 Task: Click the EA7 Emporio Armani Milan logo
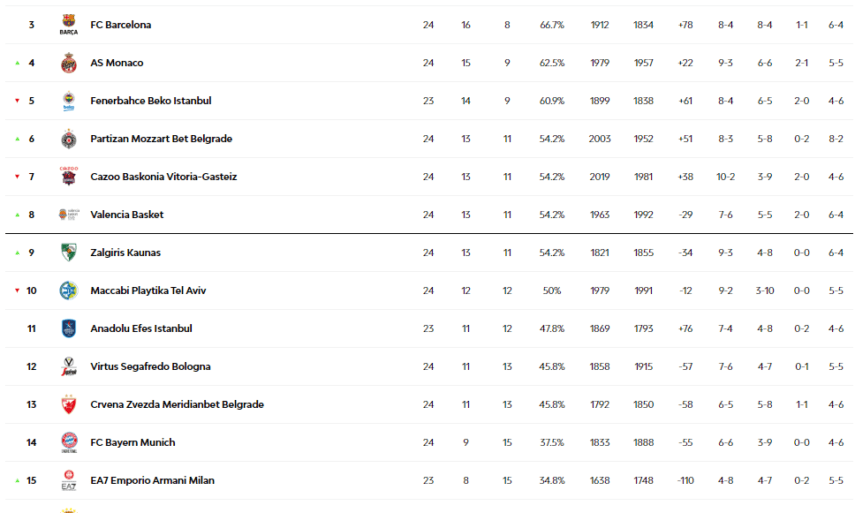[x=68, y=481]
